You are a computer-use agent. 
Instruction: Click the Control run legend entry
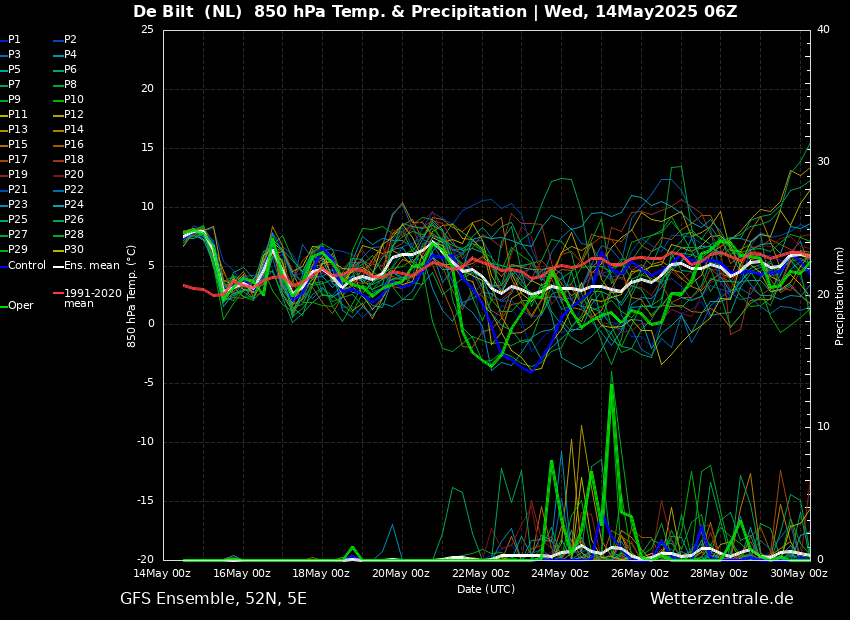click(27, 265)
